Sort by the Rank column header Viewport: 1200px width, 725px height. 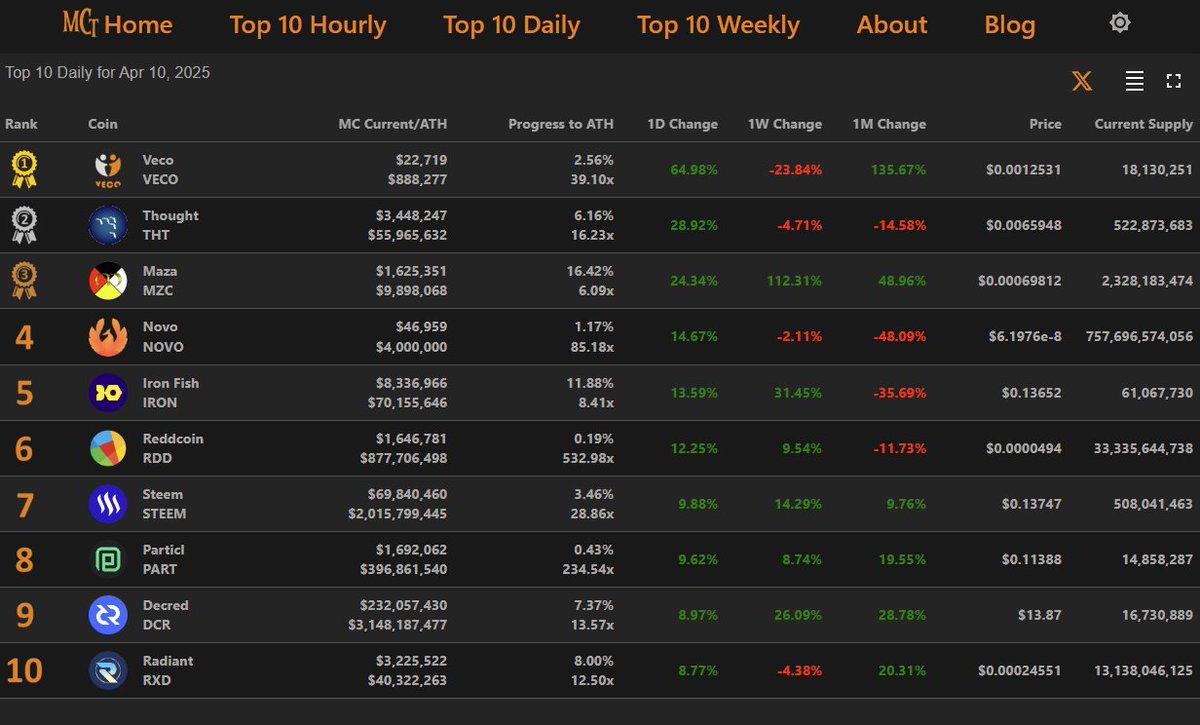[x=21, y=124]
